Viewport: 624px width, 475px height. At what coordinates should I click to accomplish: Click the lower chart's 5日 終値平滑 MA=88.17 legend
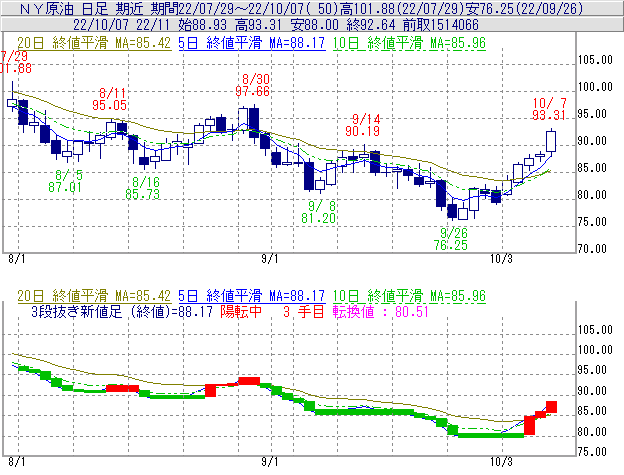(x=252, y=296)
